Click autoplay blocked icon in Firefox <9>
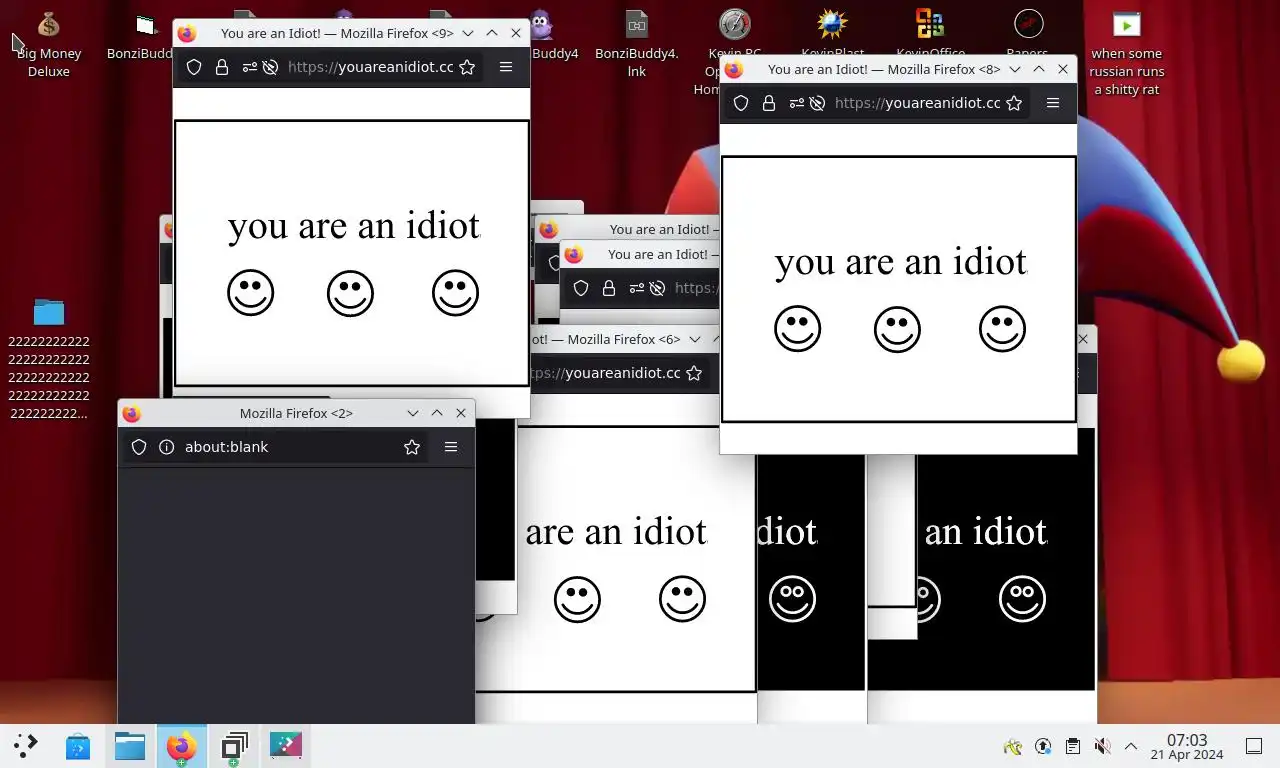1280x768 pixels. [x=269, y=67]
